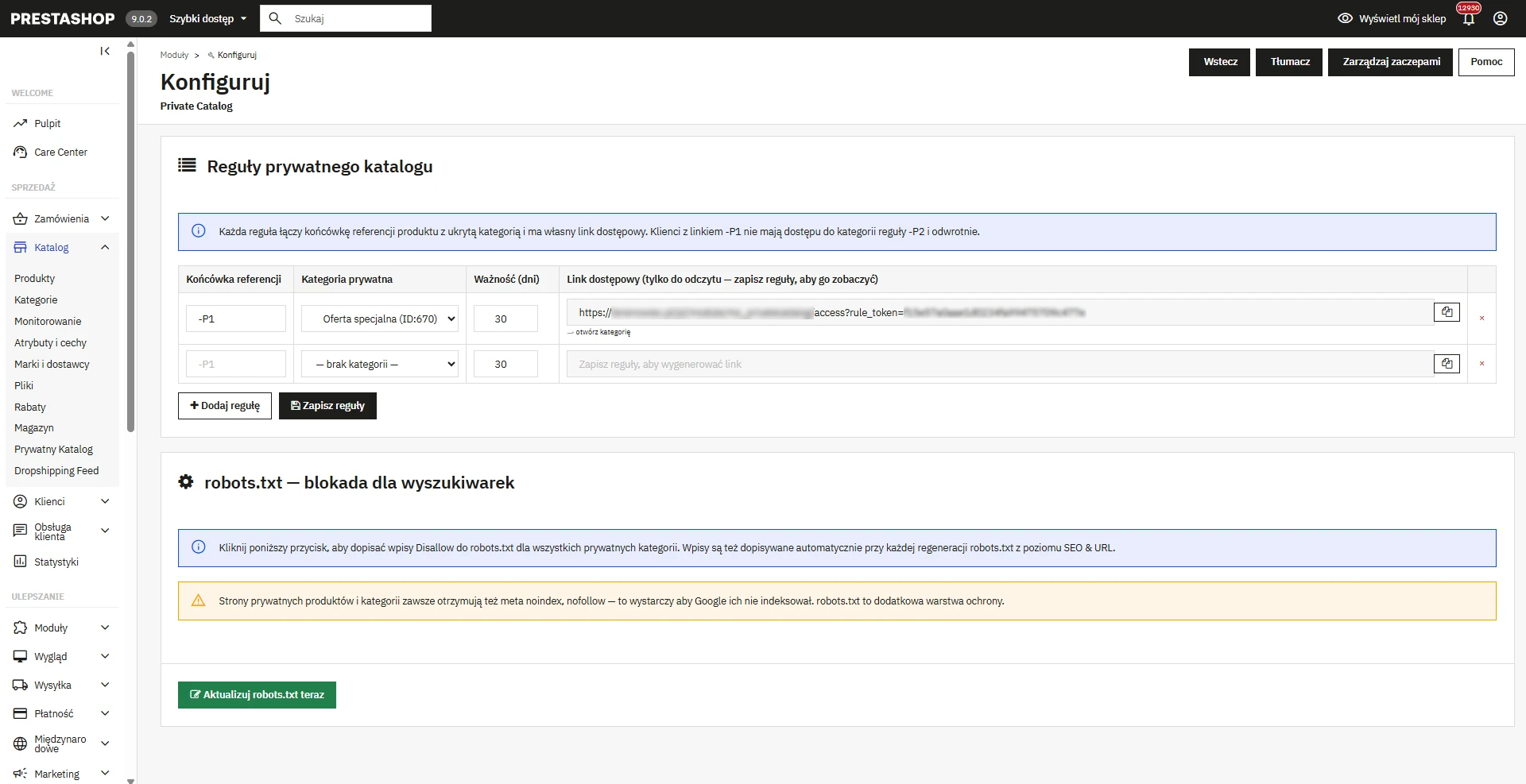The width and height of the screenshot is (1526, 784).
Task: Expand the Klienci menu chevron
Action: pyautogui.click(x=105, y=501)
